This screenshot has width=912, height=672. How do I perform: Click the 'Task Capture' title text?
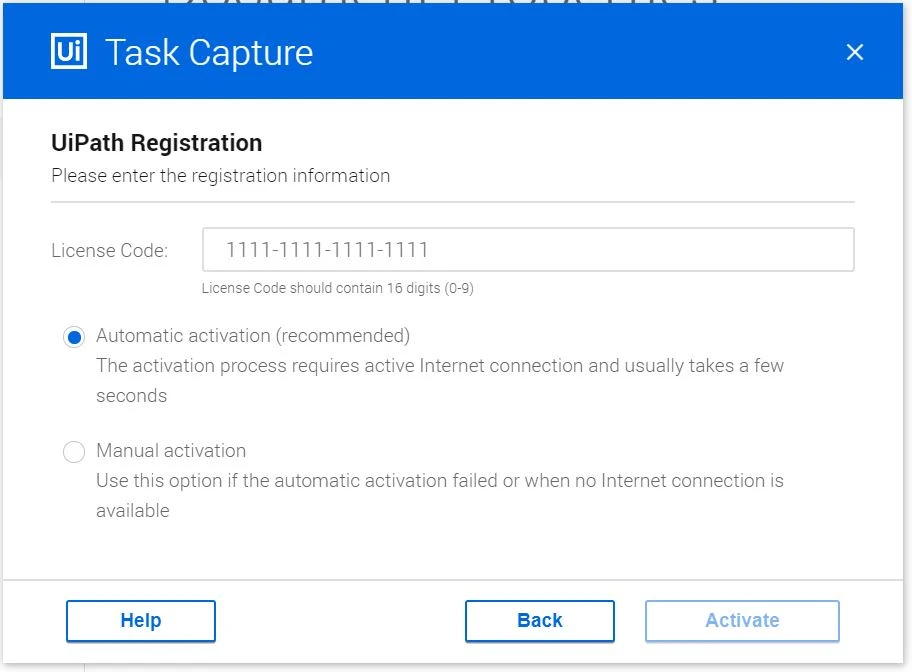[x=209, y=52]
